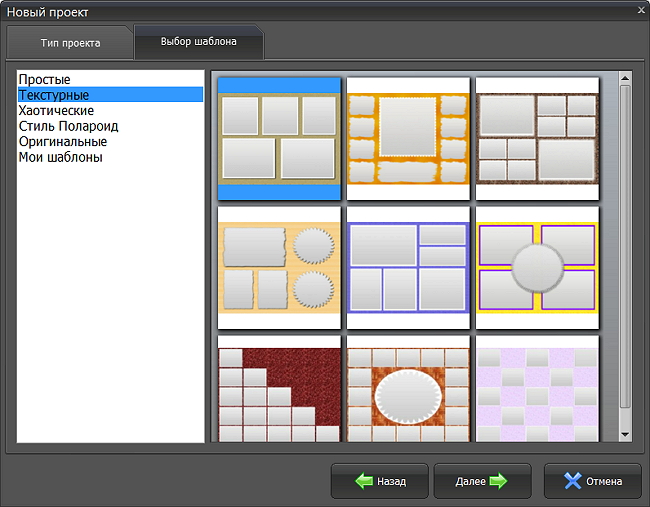Show the Мои шаблоны category

[x=60, y=157]
